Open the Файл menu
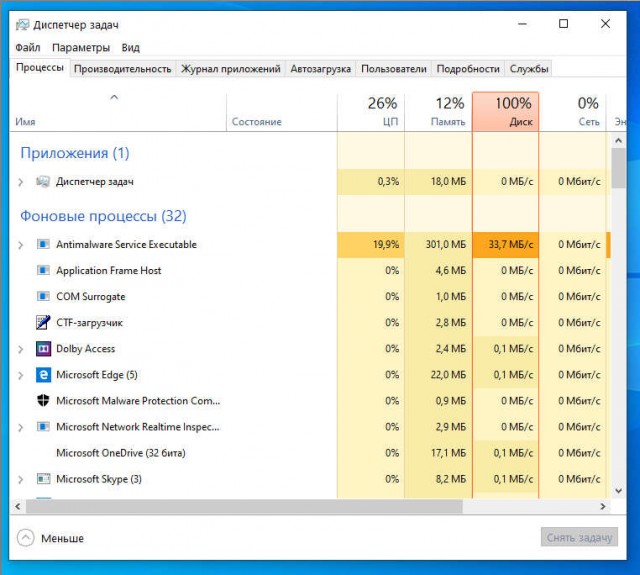Image resolution: width=640 pixels, height=575 pixels. 28,48
